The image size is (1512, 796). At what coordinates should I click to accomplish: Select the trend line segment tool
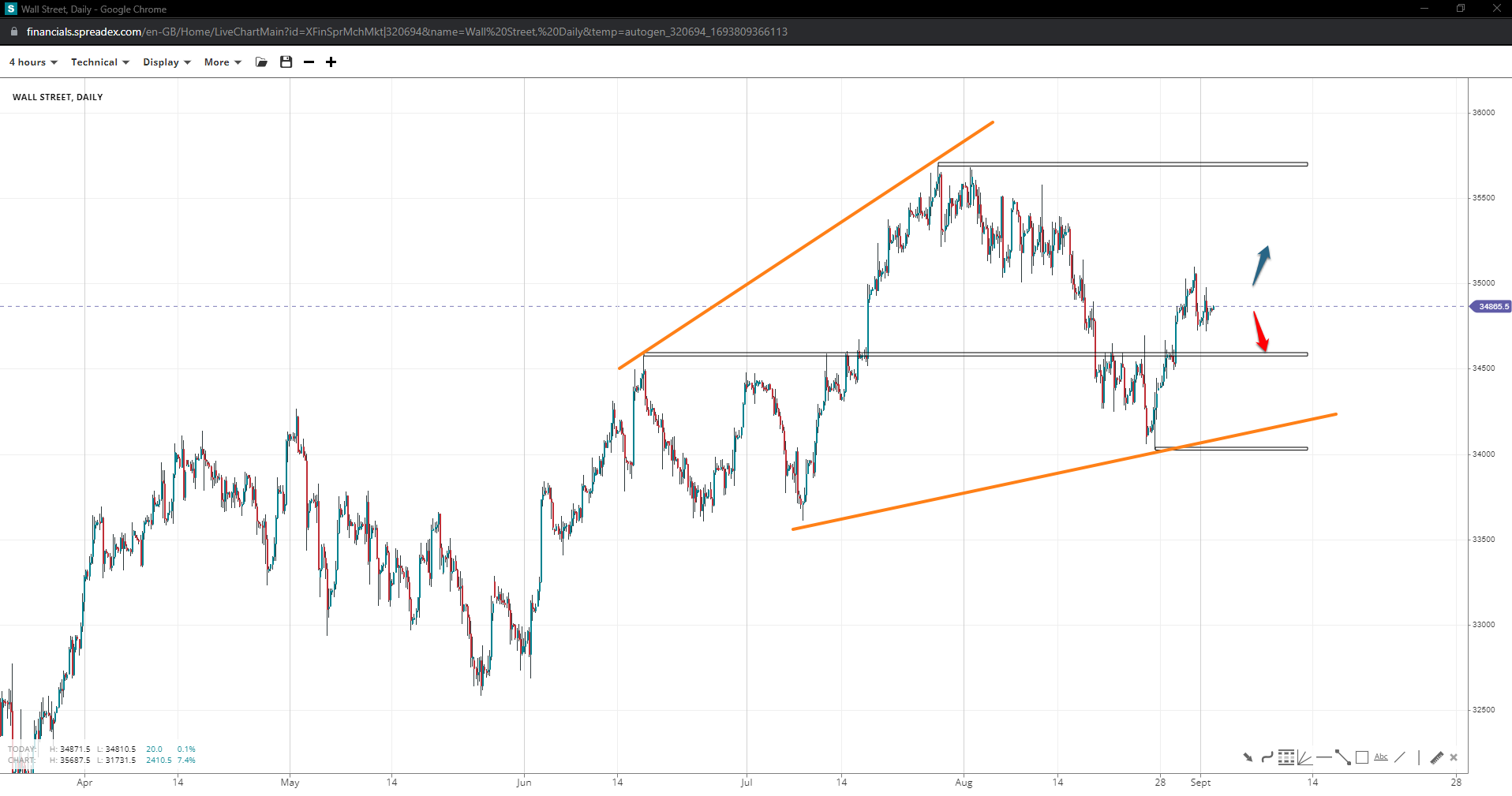(x=1342, y=757)
